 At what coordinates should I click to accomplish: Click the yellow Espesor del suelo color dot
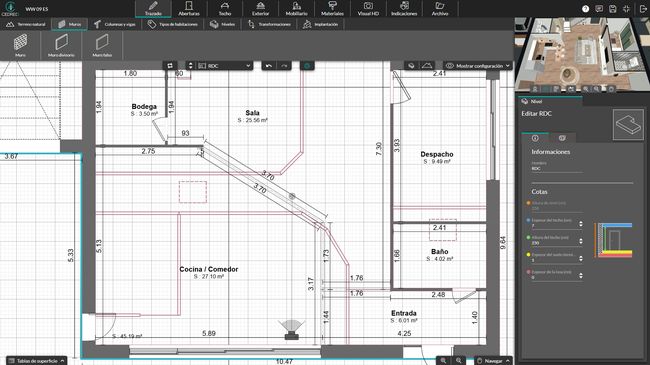point(528,255)
